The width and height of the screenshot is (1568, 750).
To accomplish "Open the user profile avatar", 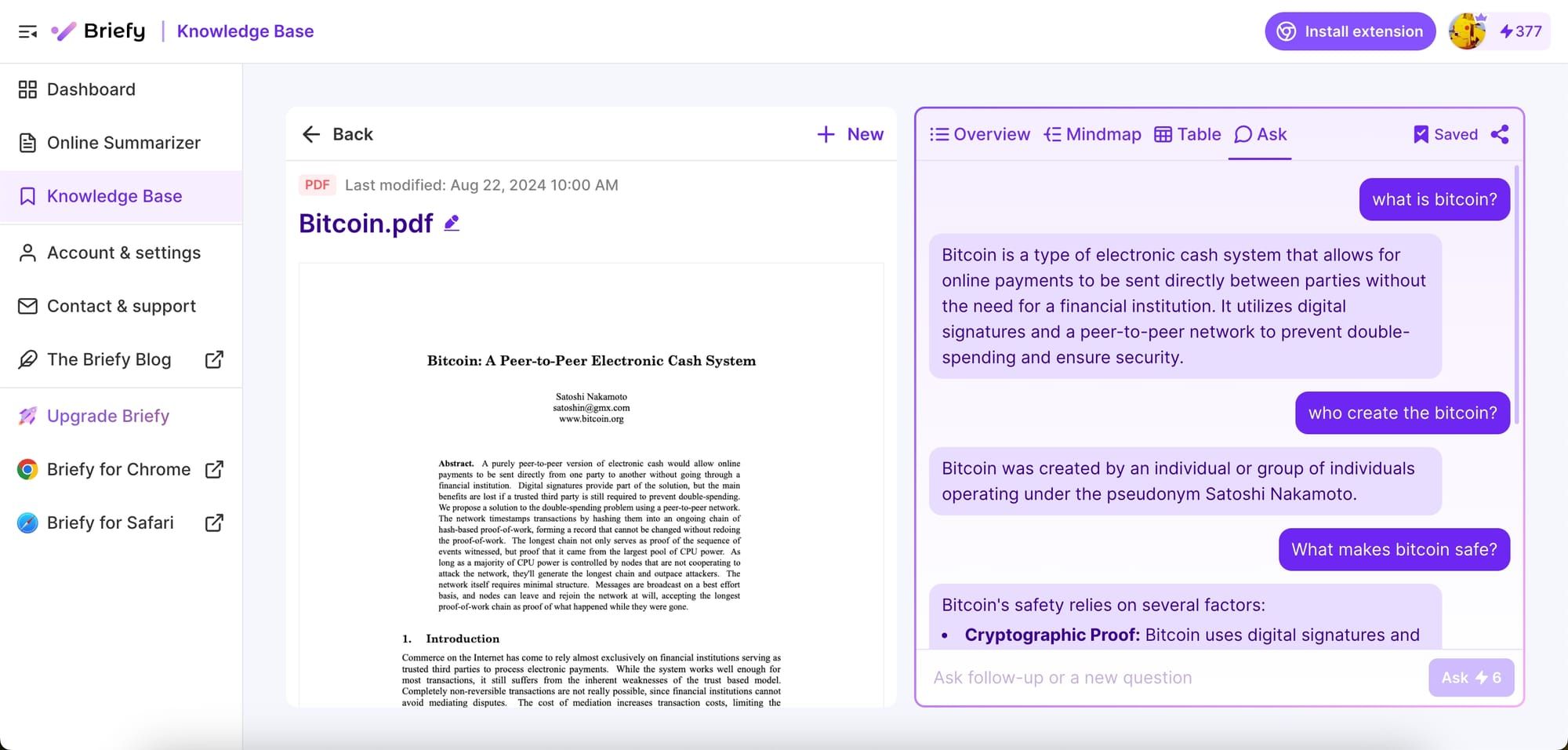I will [1468, 31].
